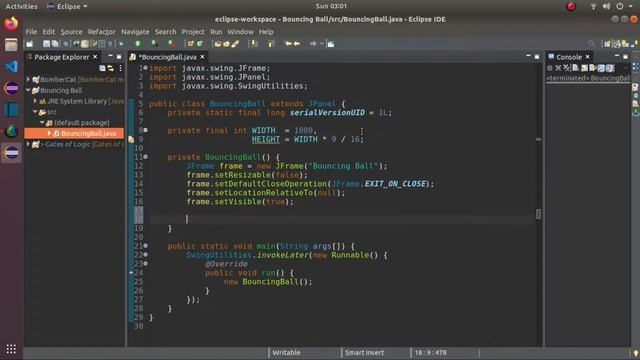Click Remove Launch X icon in Console toolbar

click(558, 68)
